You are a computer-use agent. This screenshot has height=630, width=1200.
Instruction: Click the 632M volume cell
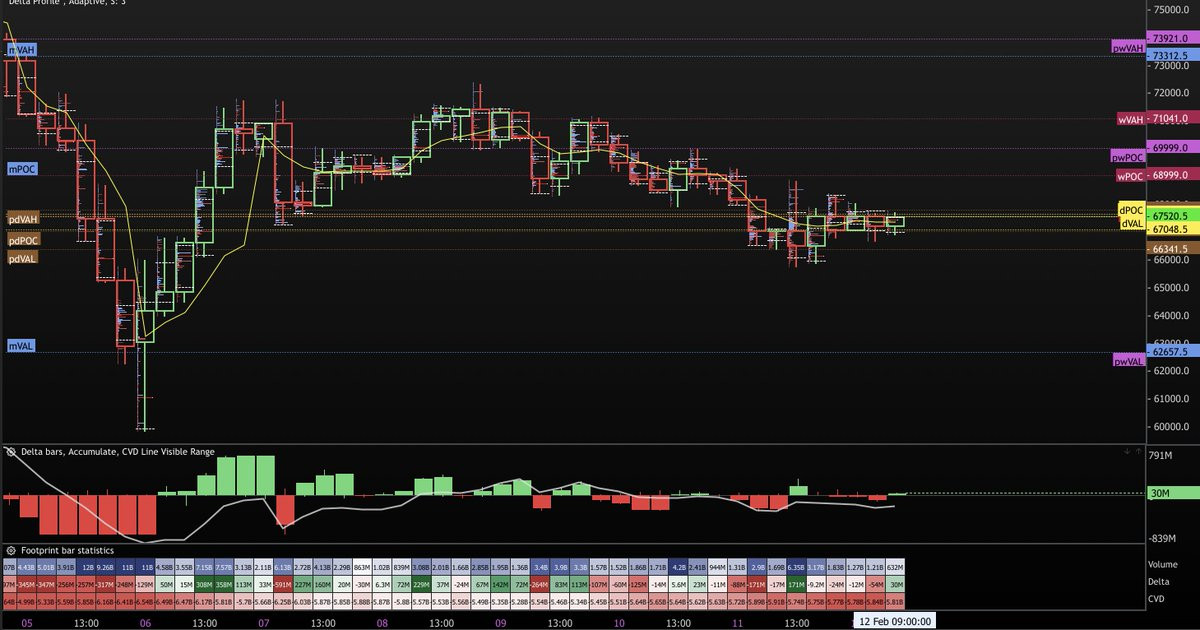pyautogui.click(x=895, y=566)
